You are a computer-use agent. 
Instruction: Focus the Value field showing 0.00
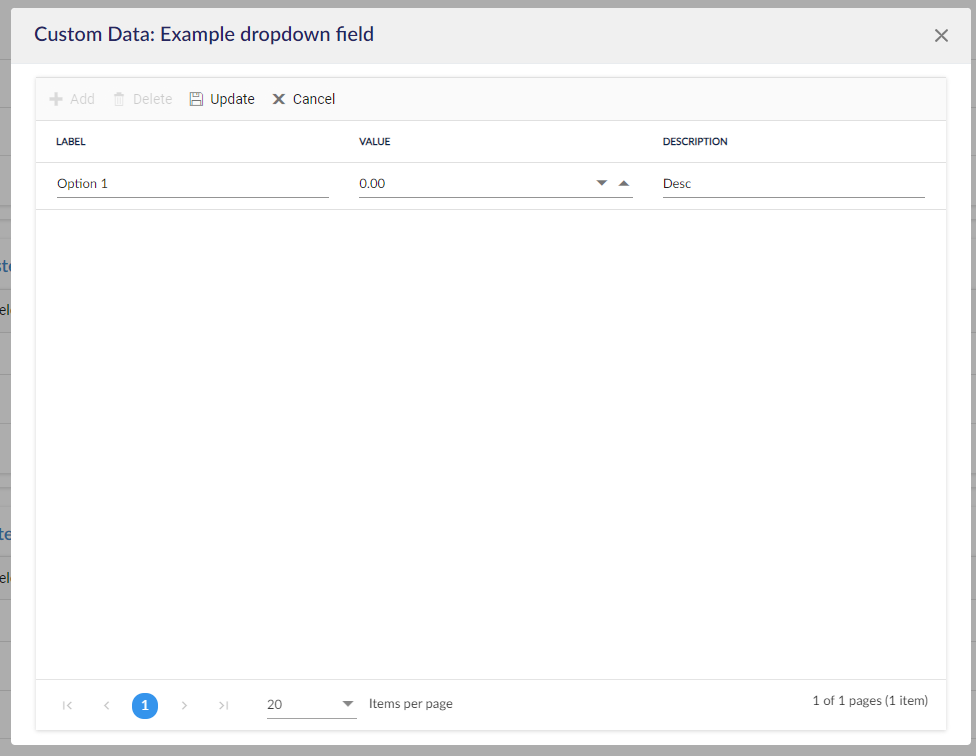click(x=470, y=184)
